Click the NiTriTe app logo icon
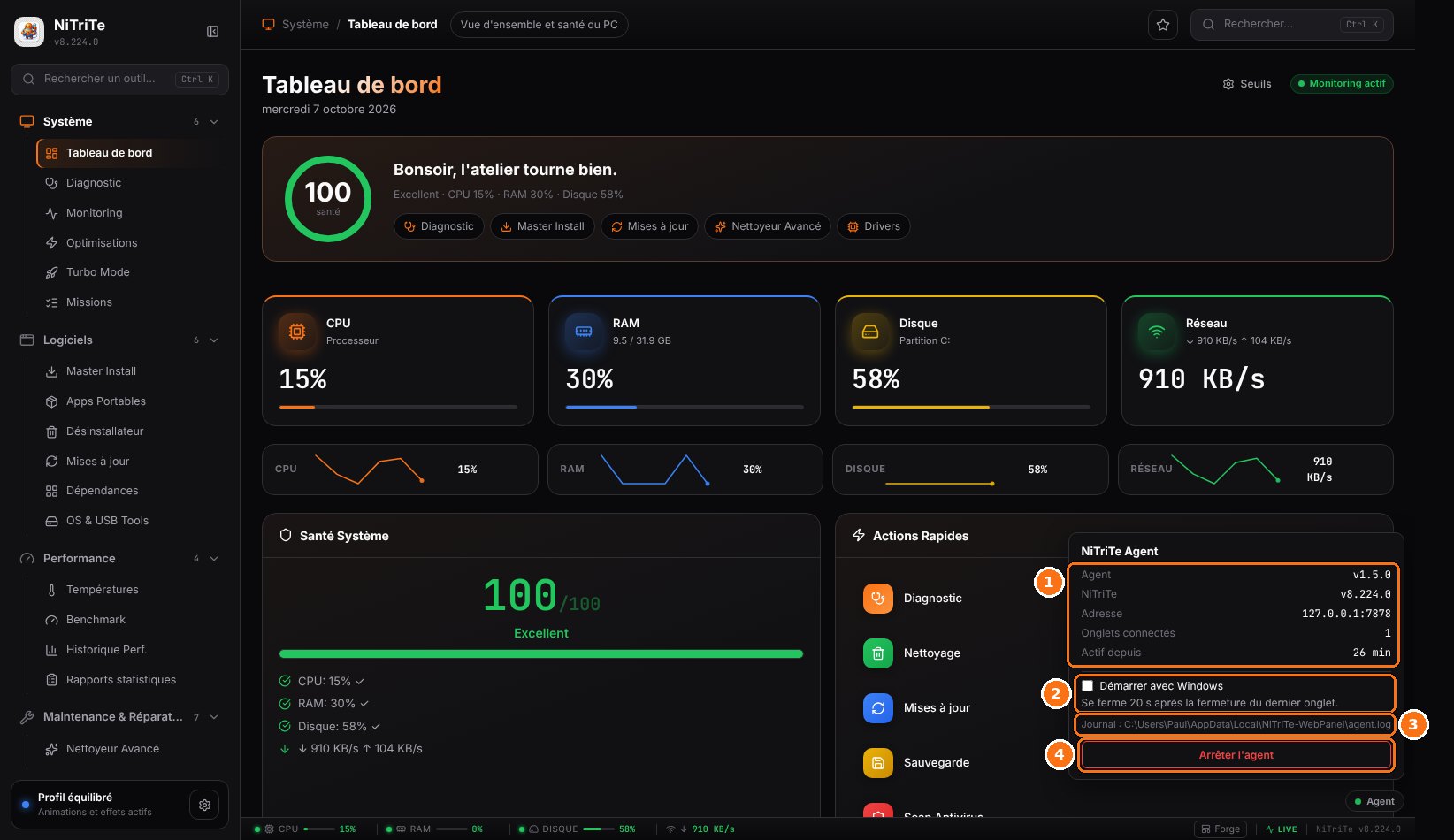This screenshot has width=1454, height=840. 29,32
